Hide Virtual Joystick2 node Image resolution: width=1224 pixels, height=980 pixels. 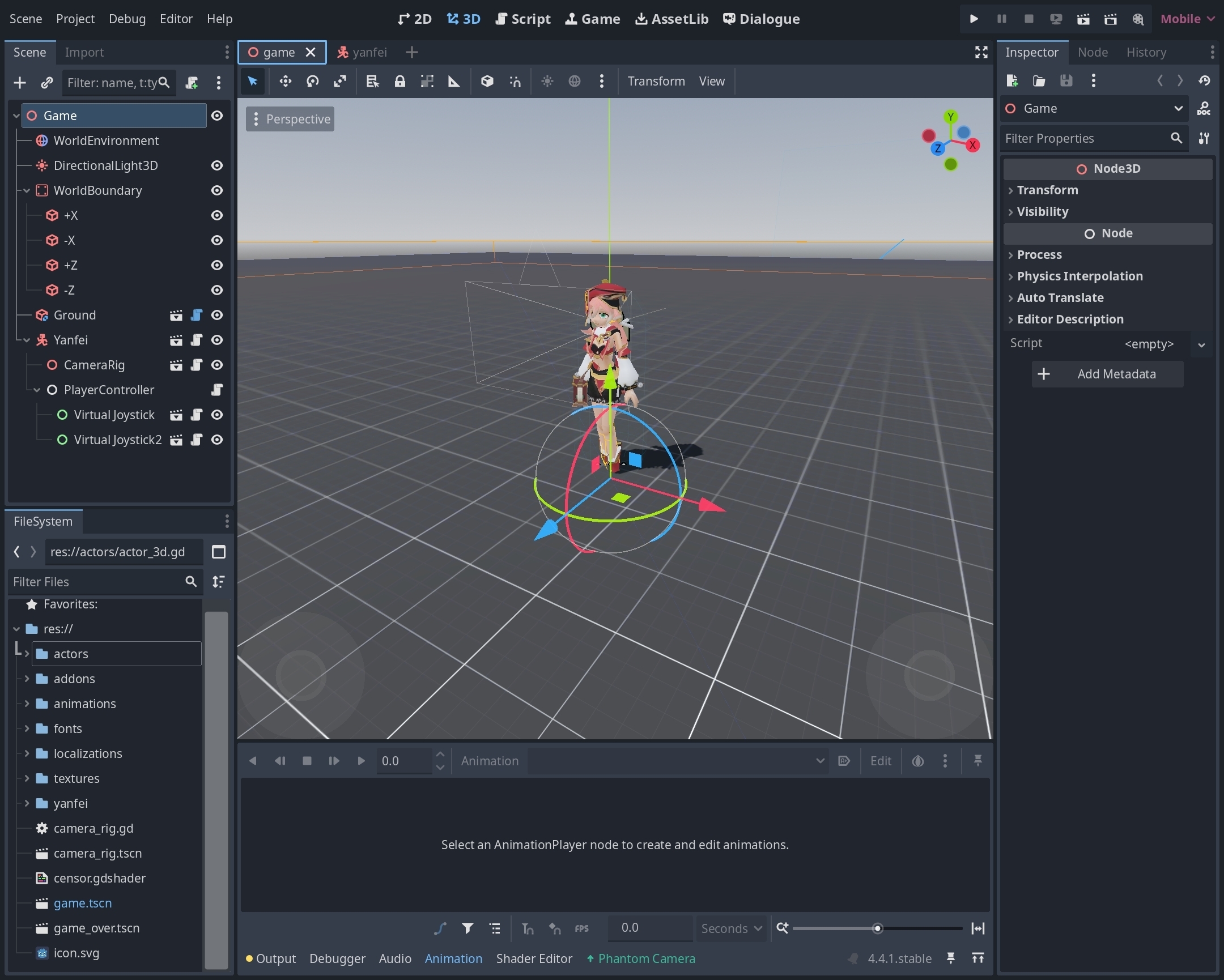pyautogui.click(x=217, y=440)
